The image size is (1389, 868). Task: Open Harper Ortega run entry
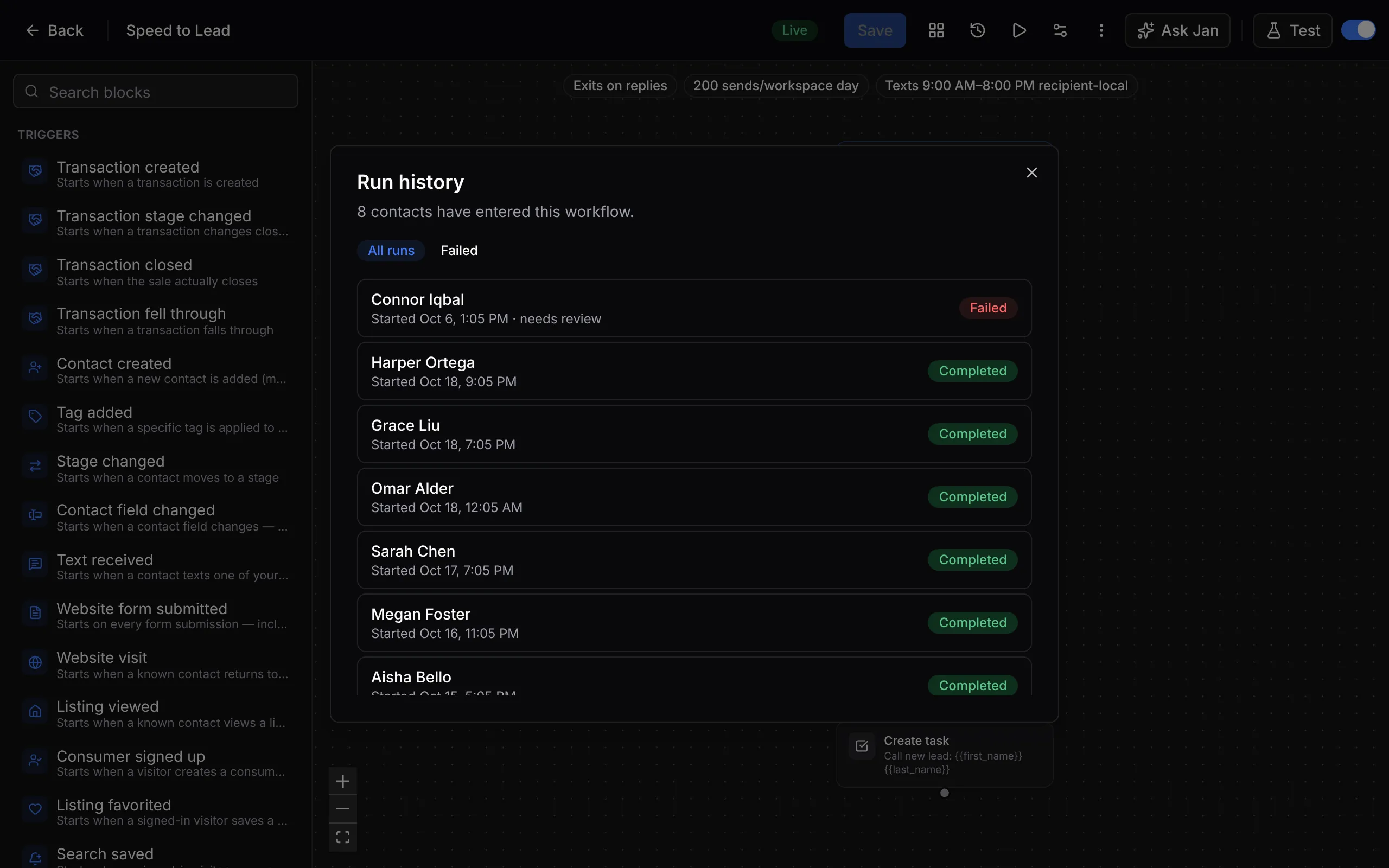[x=694, y=372]
